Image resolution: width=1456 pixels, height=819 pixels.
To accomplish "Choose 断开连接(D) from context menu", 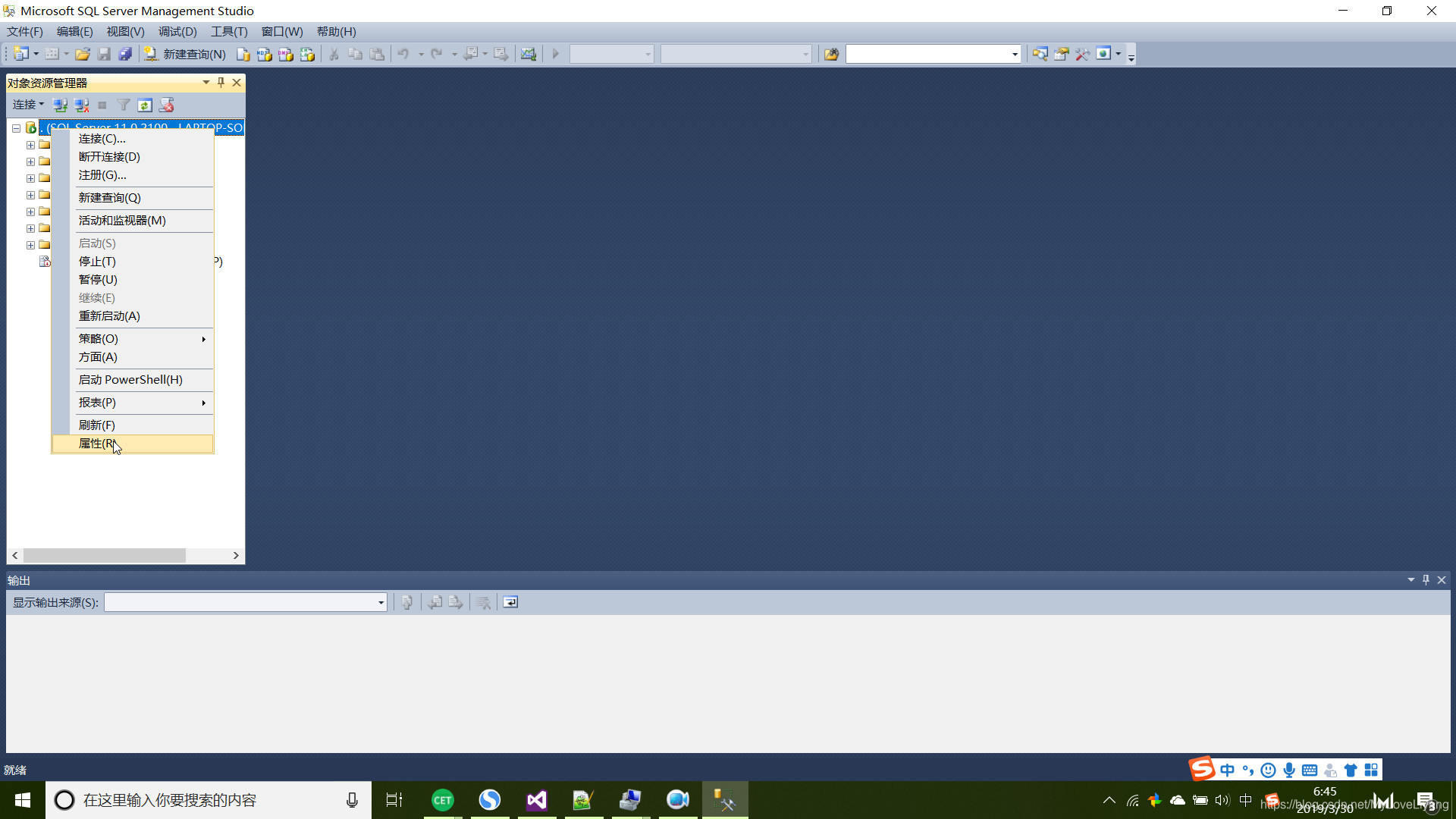I will tap(132, 157).
